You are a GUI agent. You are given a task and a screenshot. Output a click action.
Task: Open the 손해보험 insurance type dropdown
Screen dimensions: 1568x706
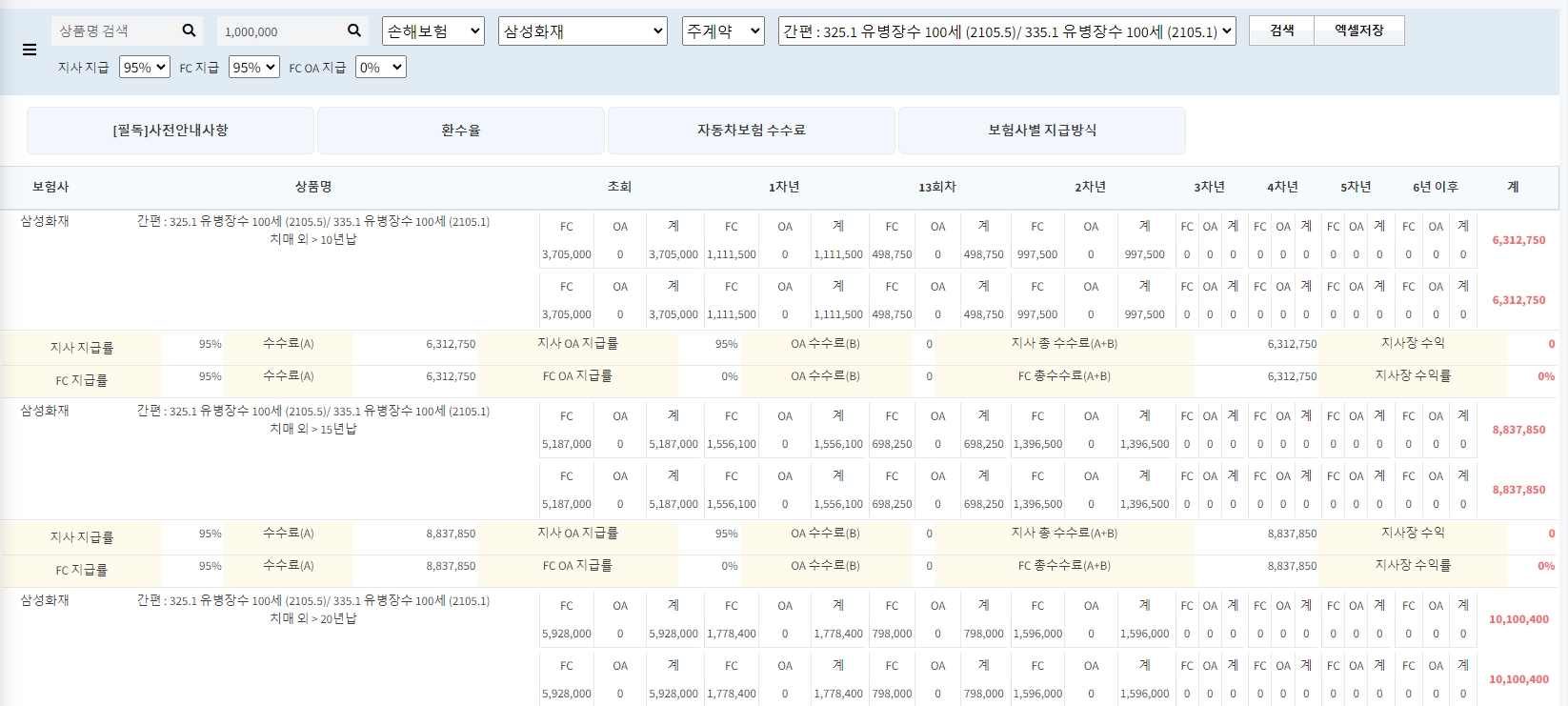click(x=433, y=31)
